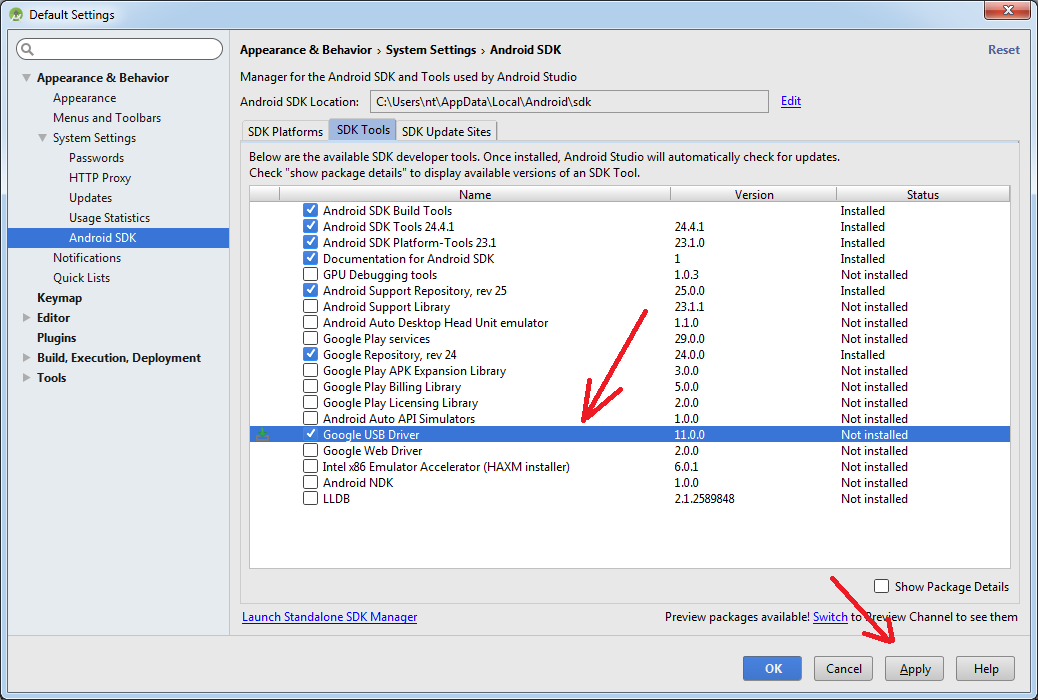Open Quick Lists settings

(x=81, y=277)
